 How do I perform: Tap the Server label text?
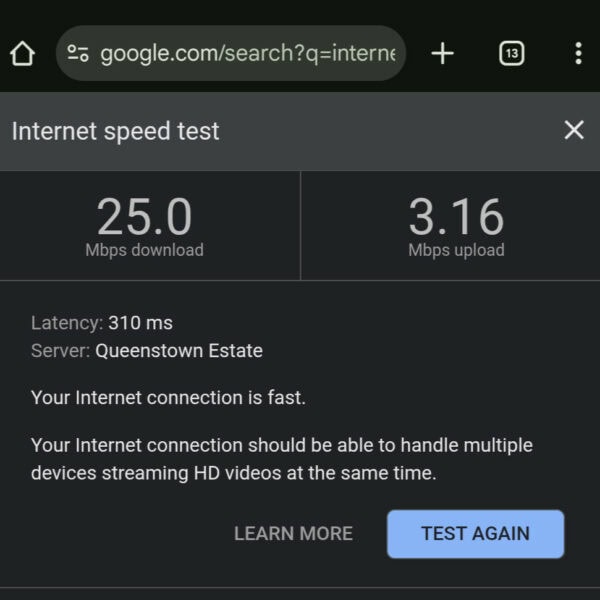[x=60, y=351]
